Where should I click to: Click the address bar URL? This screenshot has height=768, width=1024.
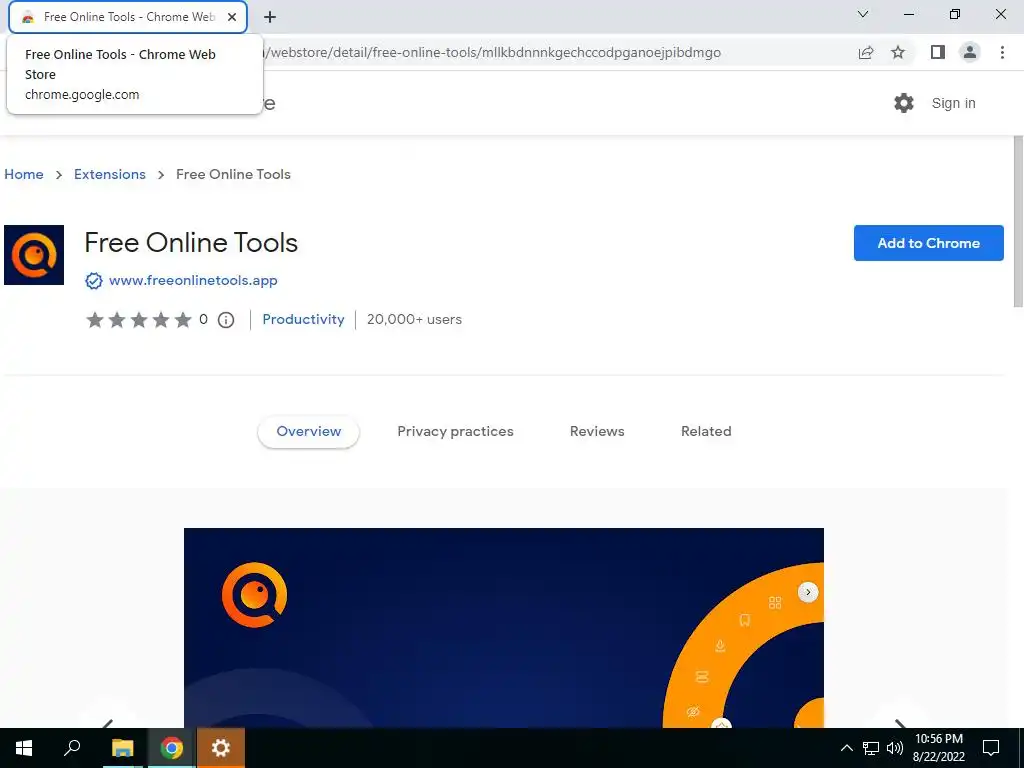click(x=491, y=52)
